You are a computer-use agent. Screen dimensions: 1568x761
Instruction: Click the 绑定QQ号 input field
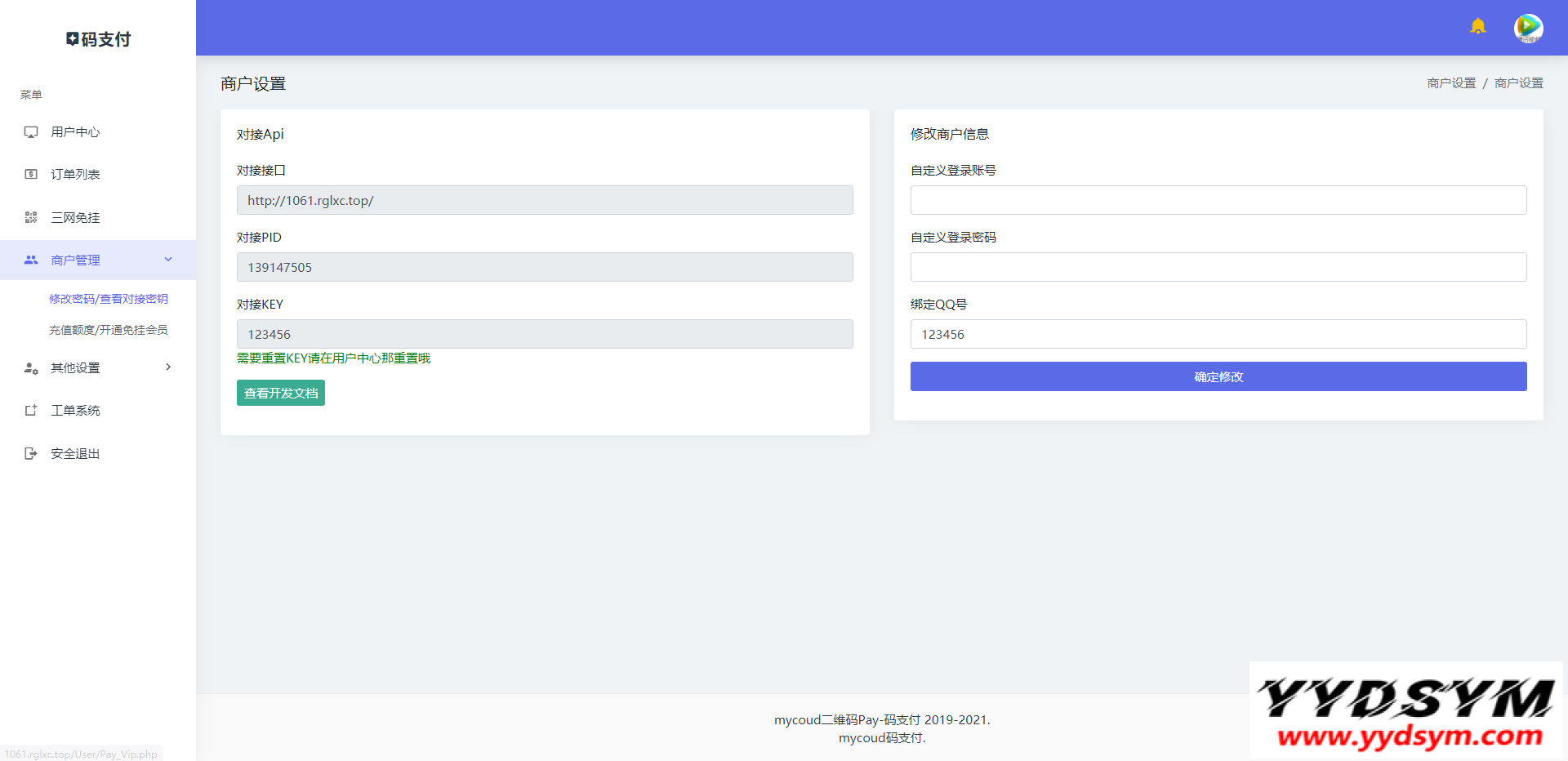[x=1218, y=334]
